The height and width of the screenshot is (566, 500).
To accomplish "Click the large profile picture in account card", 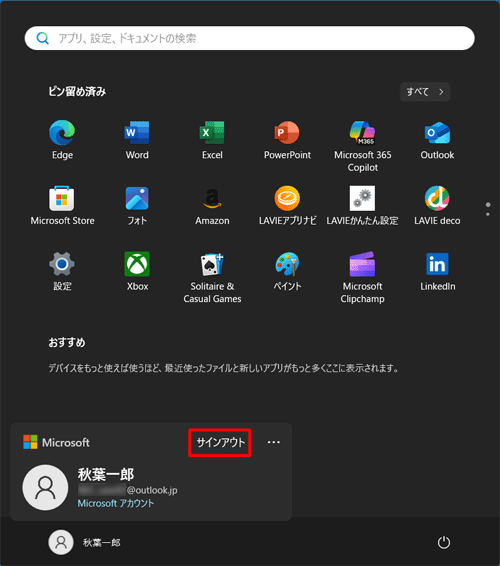I will click(x=45, y=487).
